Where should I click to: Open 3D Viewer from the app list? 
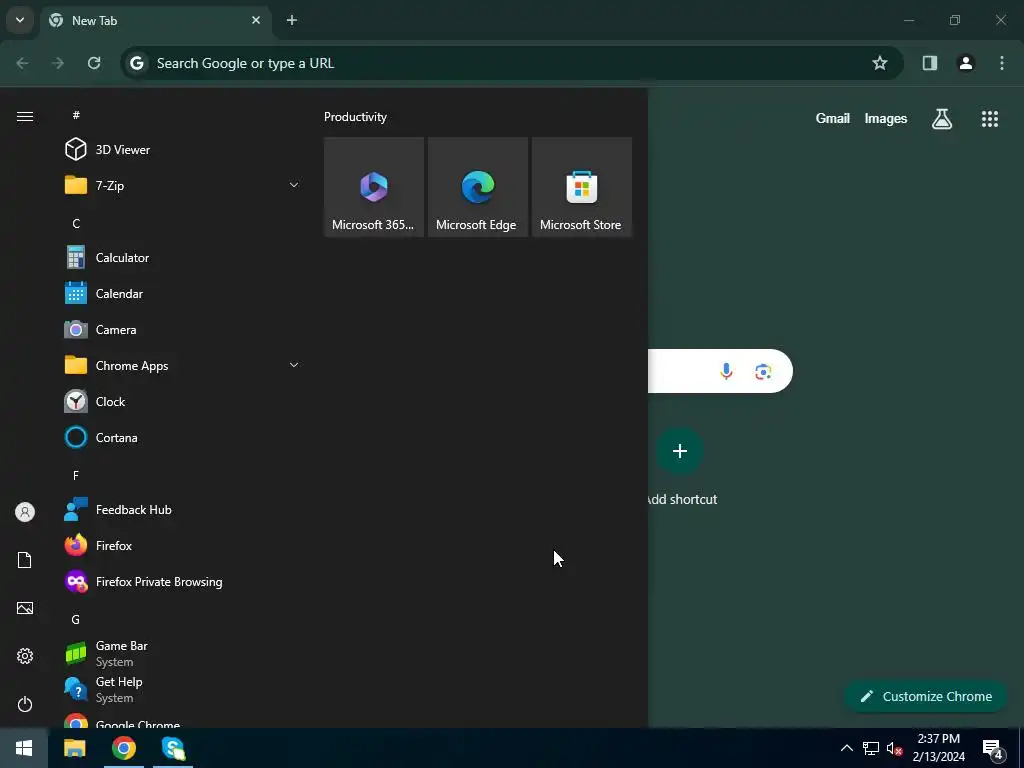[x=183, y=150]
